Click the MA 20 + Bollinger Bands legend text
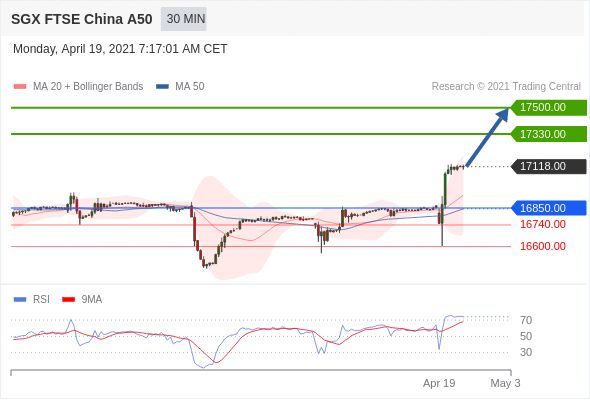Image resolution: width=590 pixels, height=400 pixels. click(x=88, y=87)
